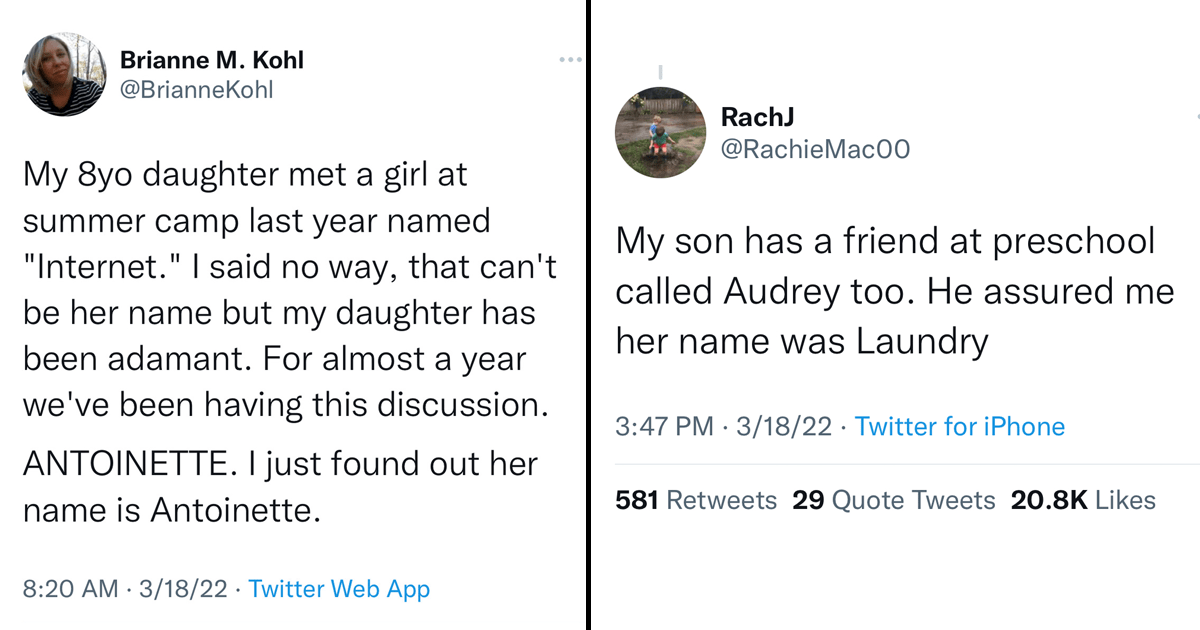Screen dimensions: 1200x630
Task: Click the 3/18/22 date on Brianne's tweet
Action: (183, 590)
